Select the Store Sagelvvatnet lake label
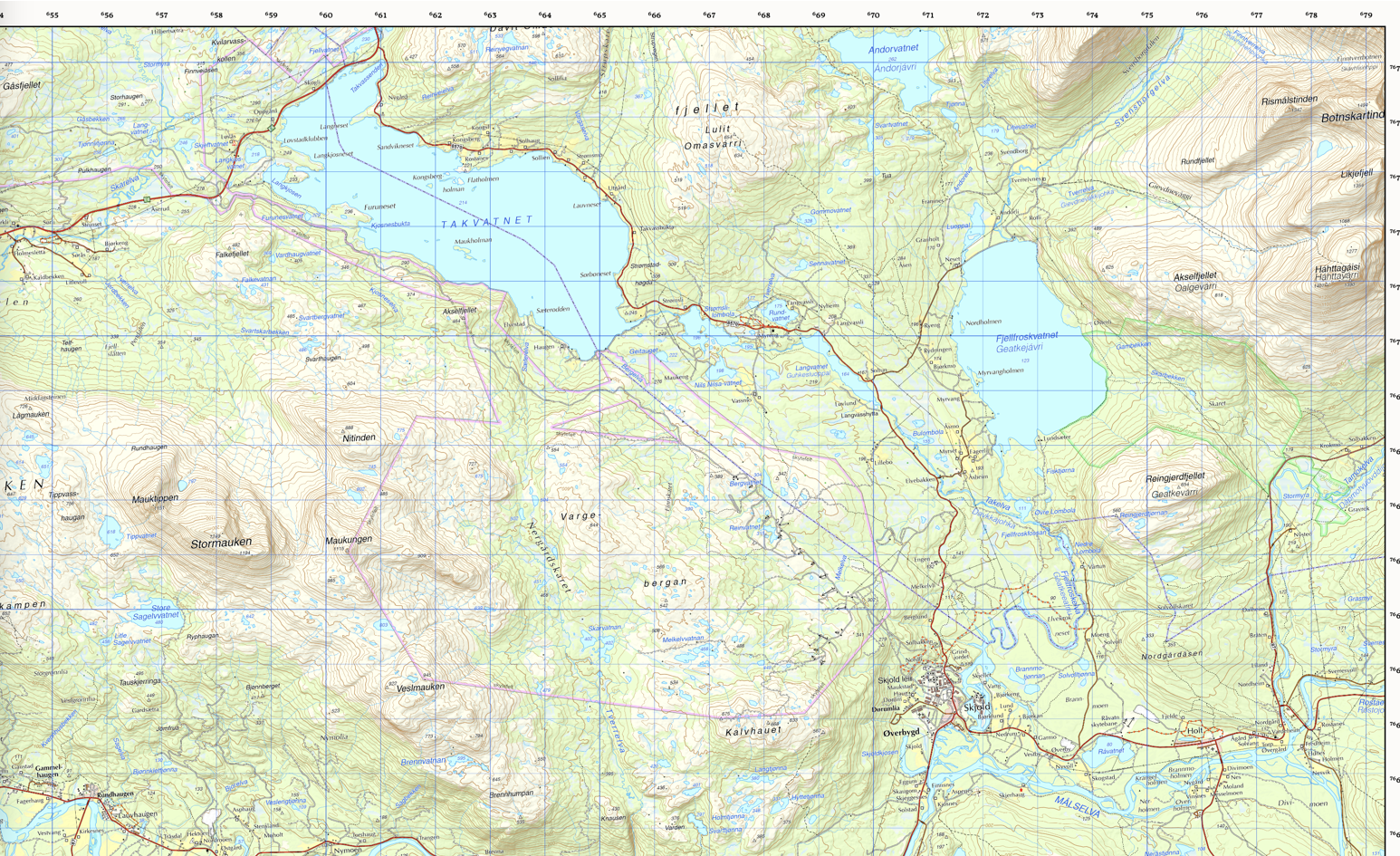Viewport: 1400px width, 856px height. (156, 611)
